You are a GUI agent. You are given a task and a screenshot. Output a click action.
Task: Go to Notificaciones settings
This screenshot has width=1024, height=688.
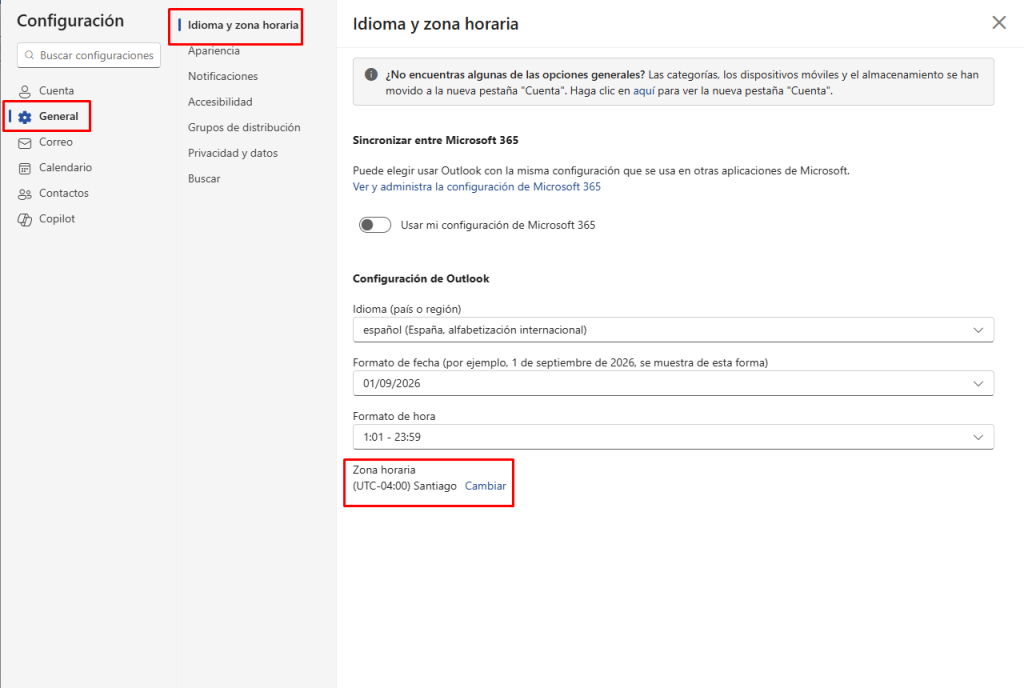tap(223, 76)
